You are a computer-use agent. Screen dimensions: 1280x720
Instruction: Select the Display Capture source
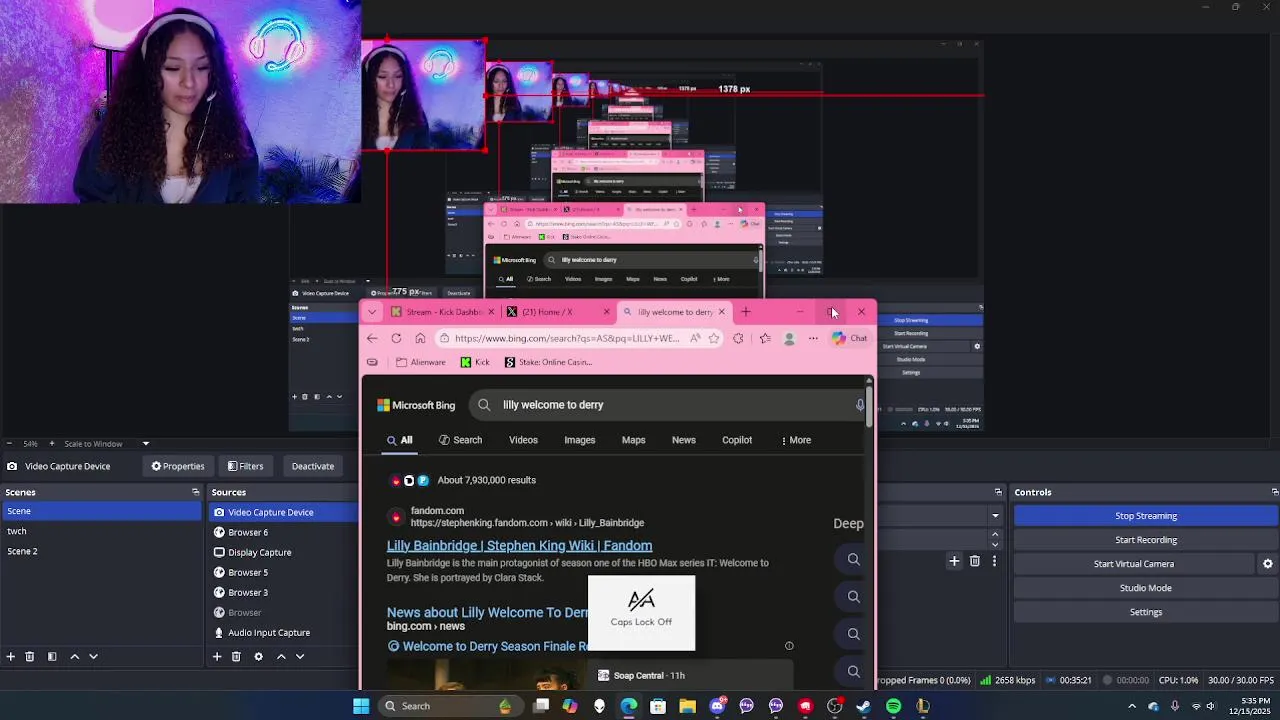coord(284,552)
